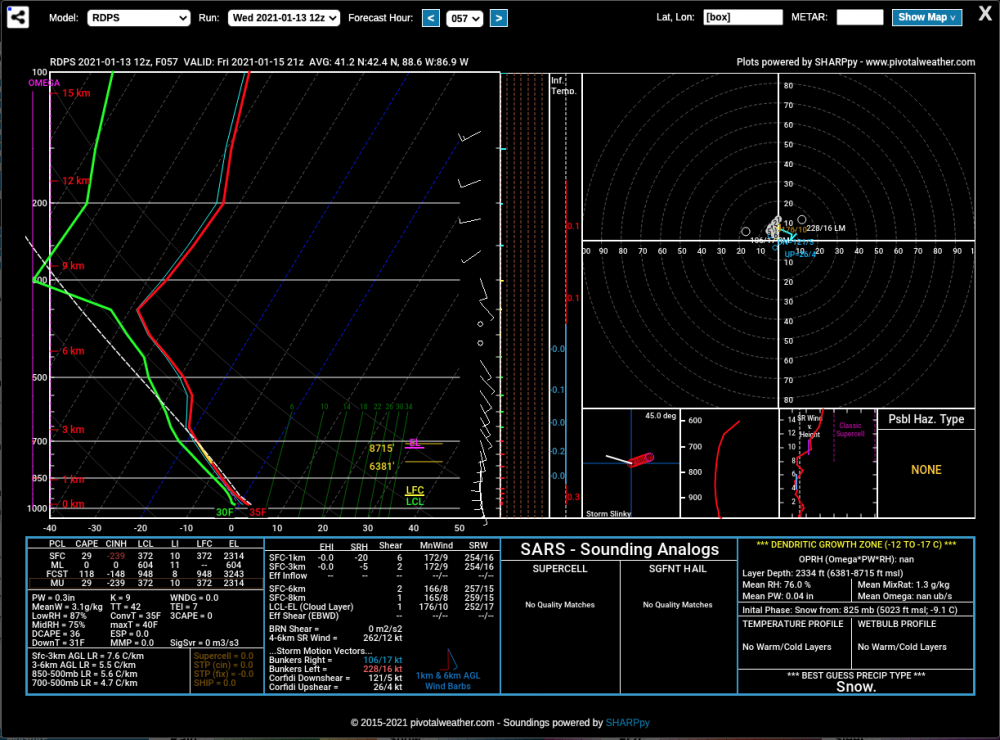Viewport: 1000px width, 740px height.
Task: Click the SR Wind vs Height inset
Action: coord(828,463)
